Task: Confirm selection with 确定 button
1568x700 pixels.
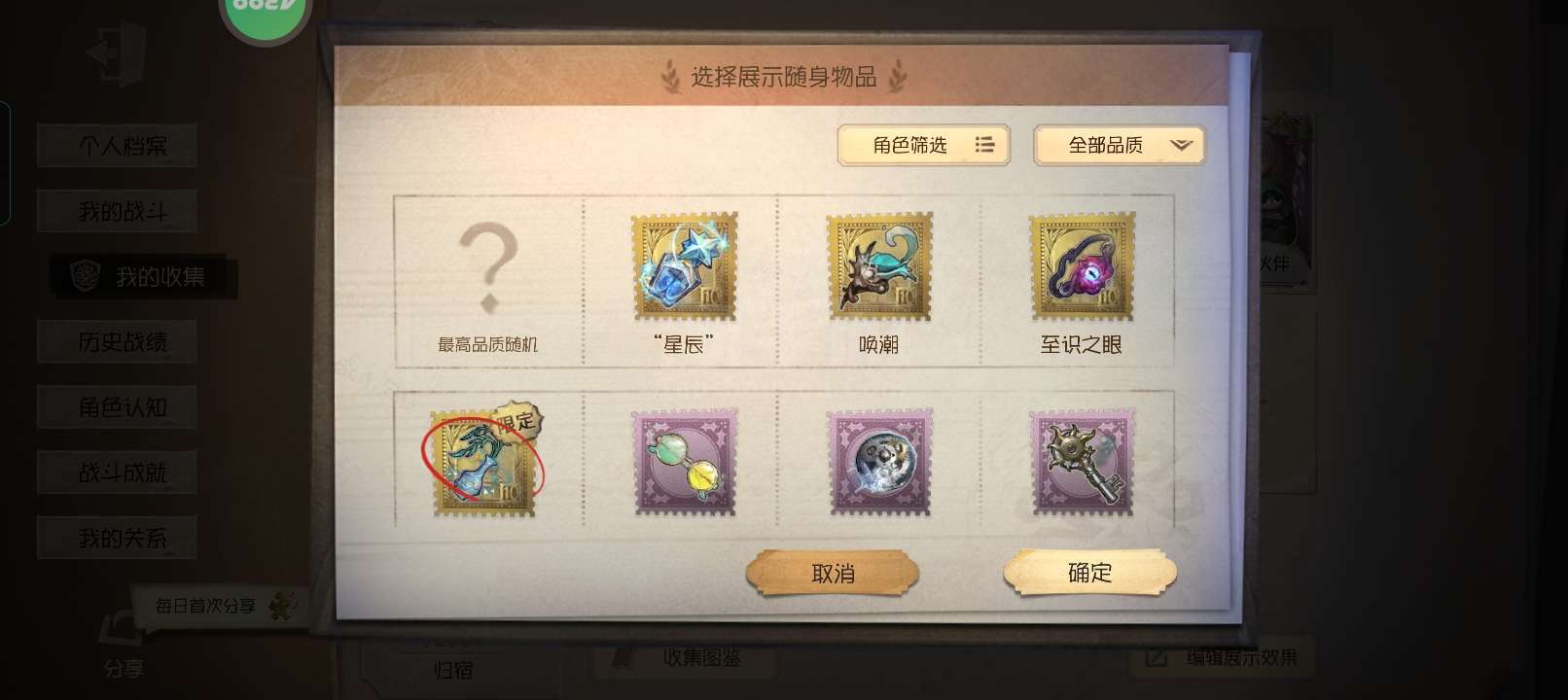Action: [x=1089, y=573]
